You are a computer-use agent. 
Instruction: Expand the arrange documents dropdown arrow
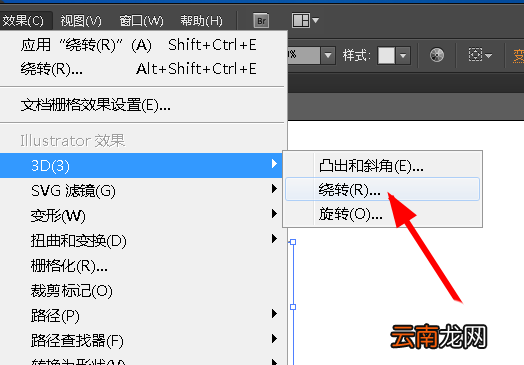pyautogui.click(x=315, y=20)
